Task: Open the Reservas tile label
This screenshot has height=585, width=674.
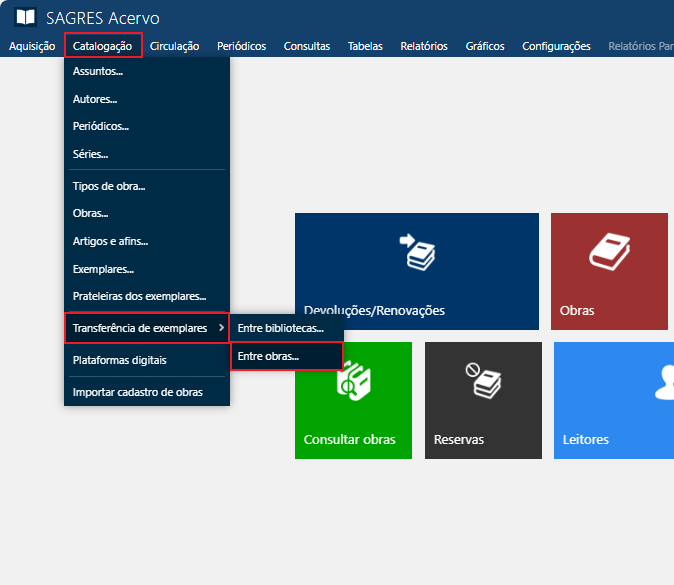Action: tap(459, 440)
